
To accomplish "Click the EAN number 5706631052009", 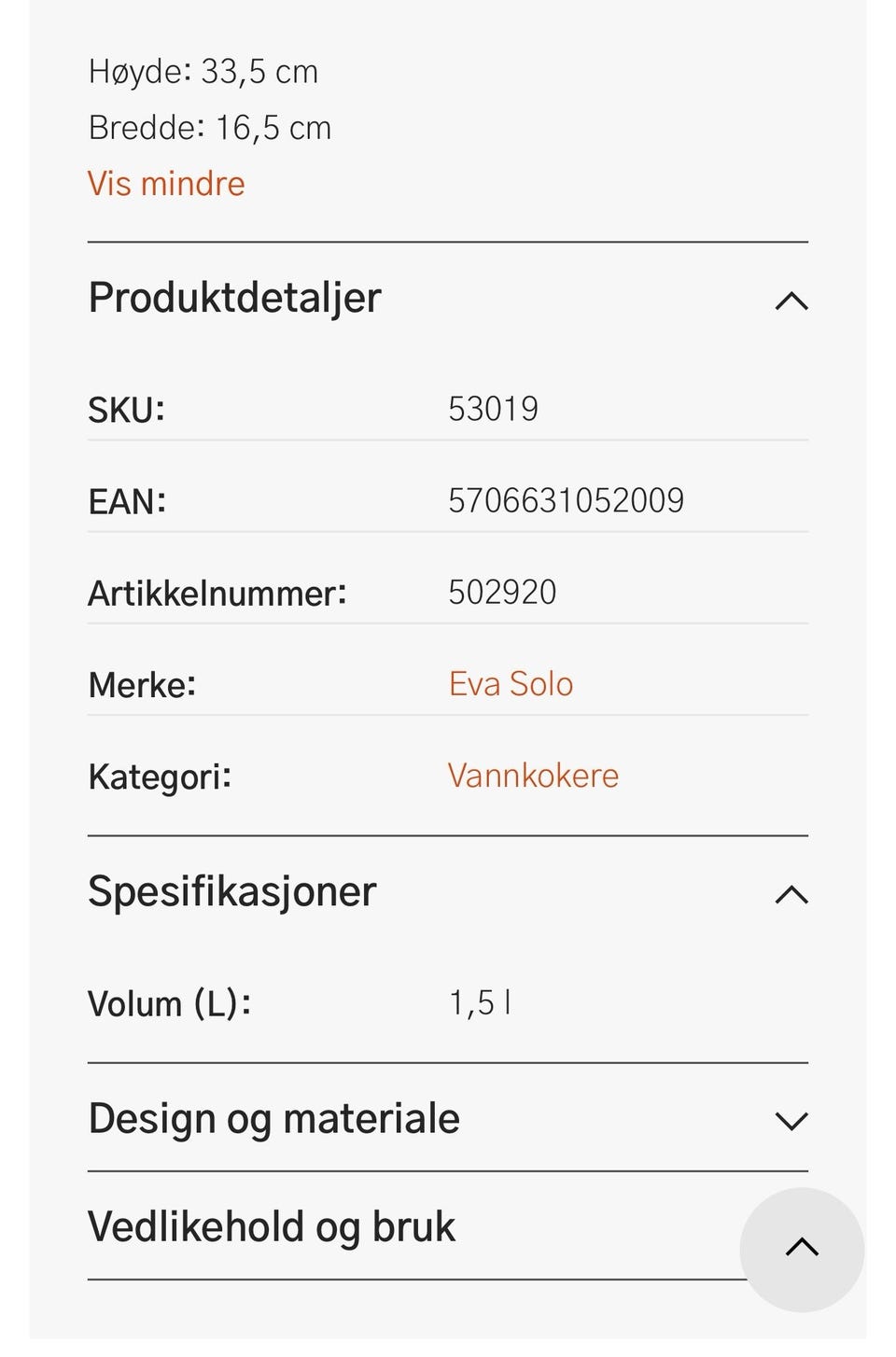I will (x=566, y=500).
